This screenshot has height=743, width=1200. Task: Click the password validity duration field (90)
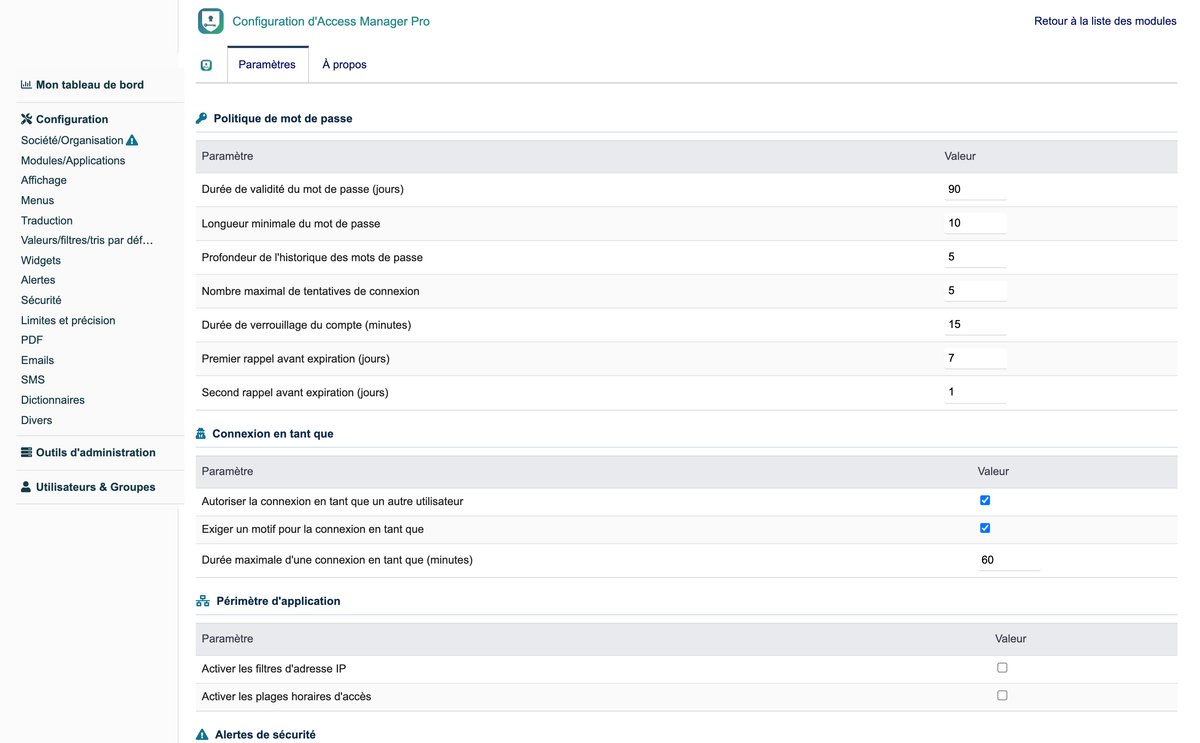pyautogui.click(x=975, y=189)
